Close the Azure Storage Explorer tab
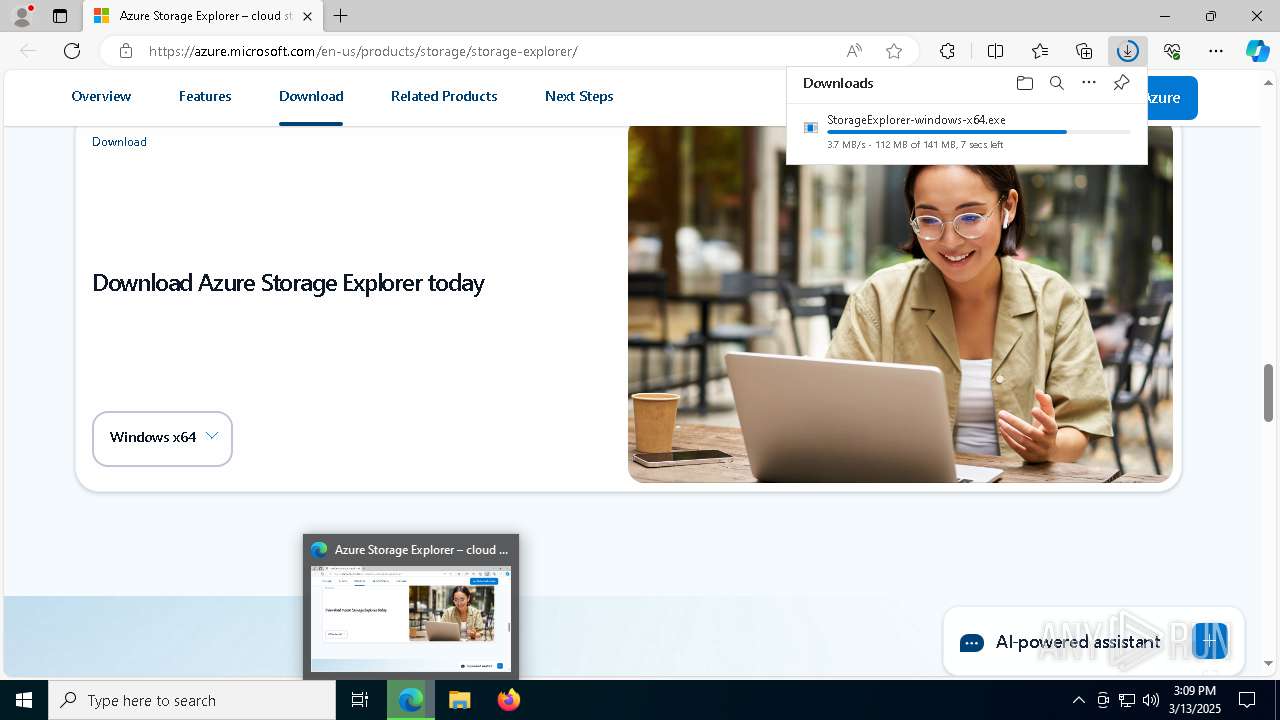The height and width of the screenshot is (720, 1280). pos(308,16)
